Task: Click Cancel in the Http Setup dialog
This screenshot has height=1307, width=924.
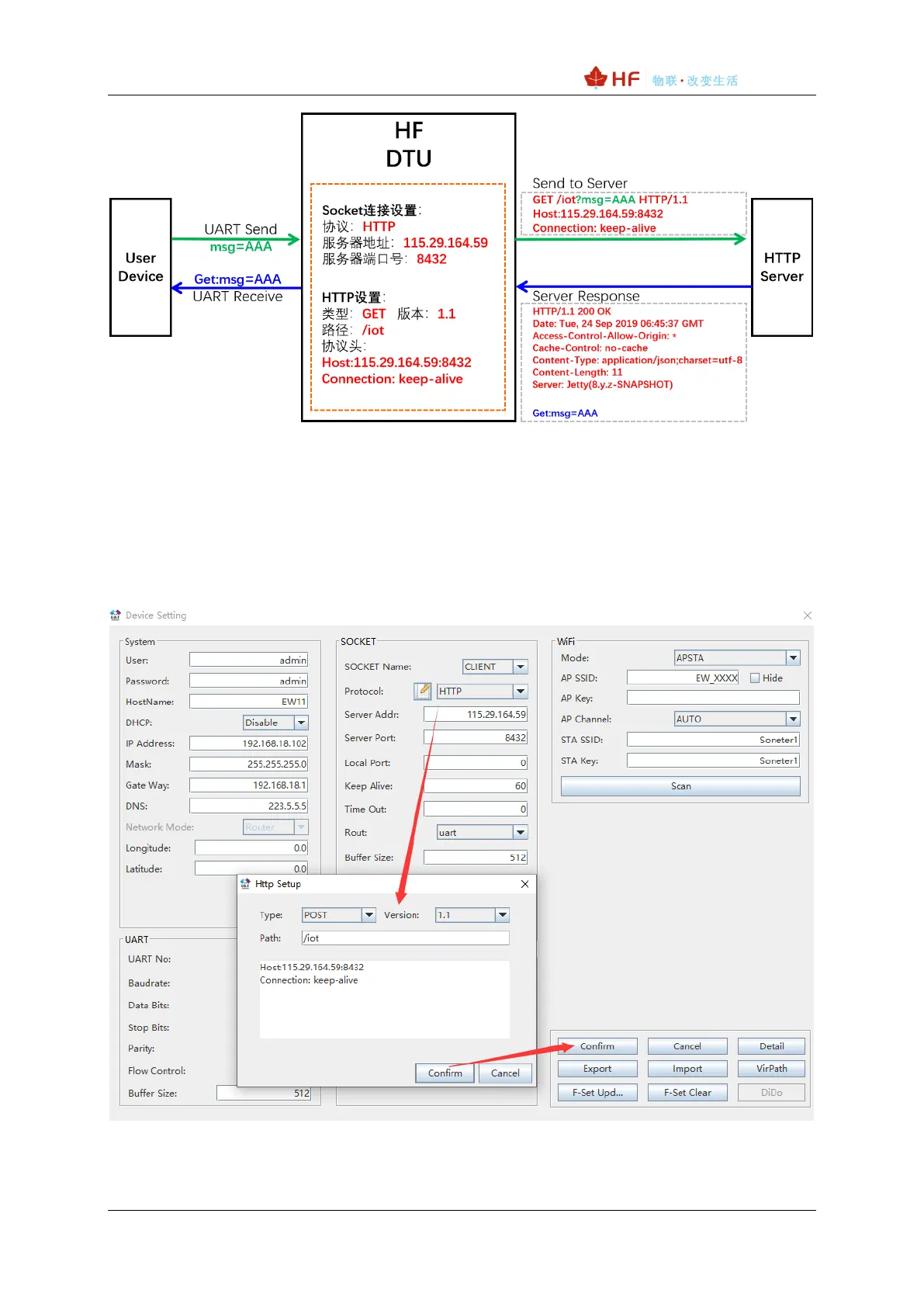Action: click(505, 1073)
